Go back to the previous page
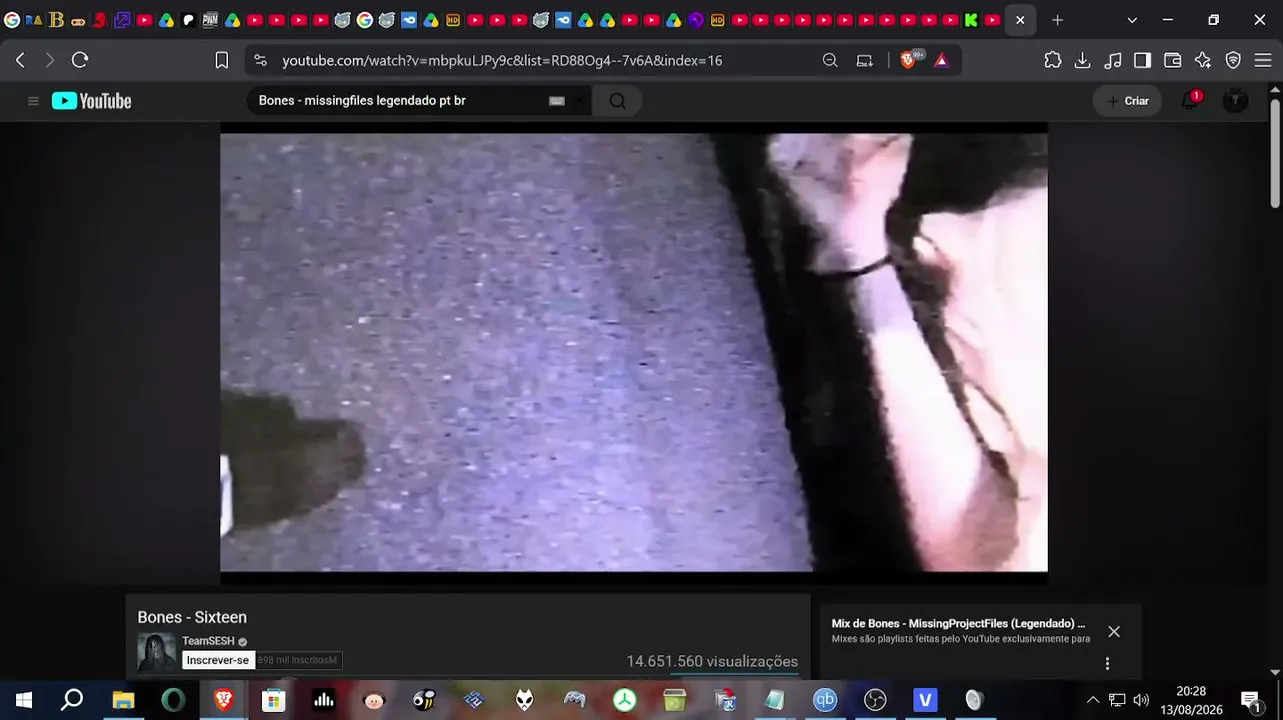 point(20,60)
